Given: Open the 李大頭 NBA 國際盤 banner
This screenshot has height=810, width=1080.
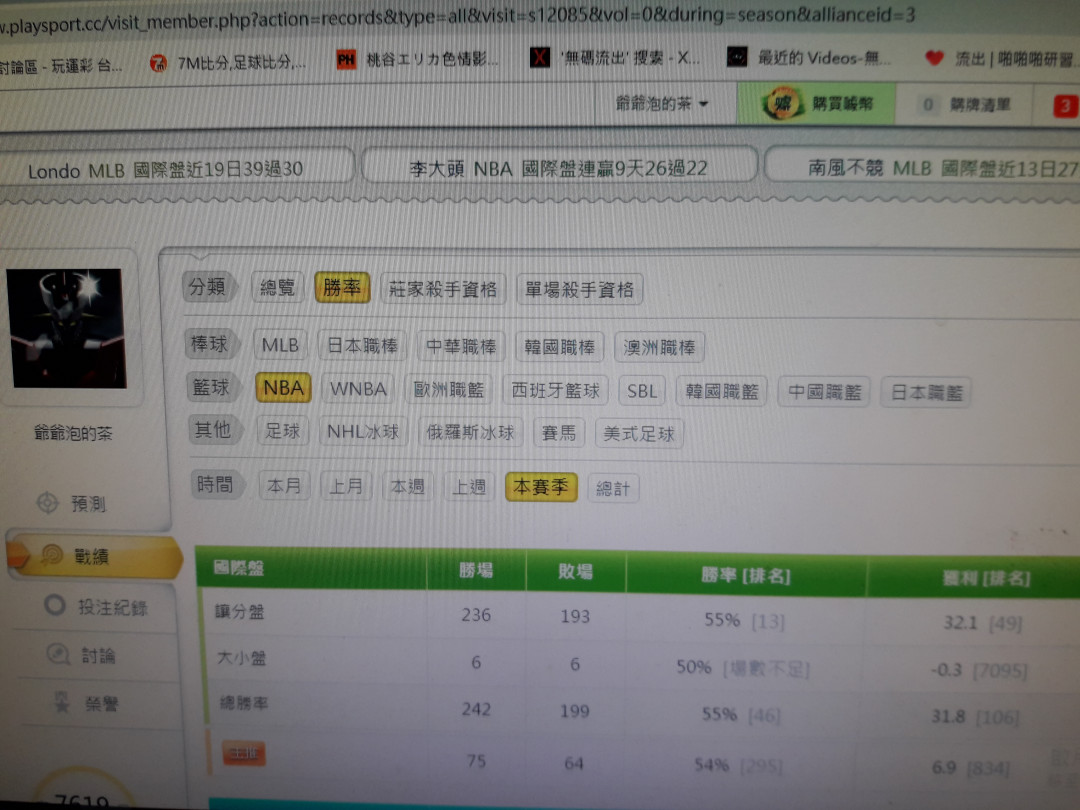Looking at the screenshot, I should coord(559,168).
